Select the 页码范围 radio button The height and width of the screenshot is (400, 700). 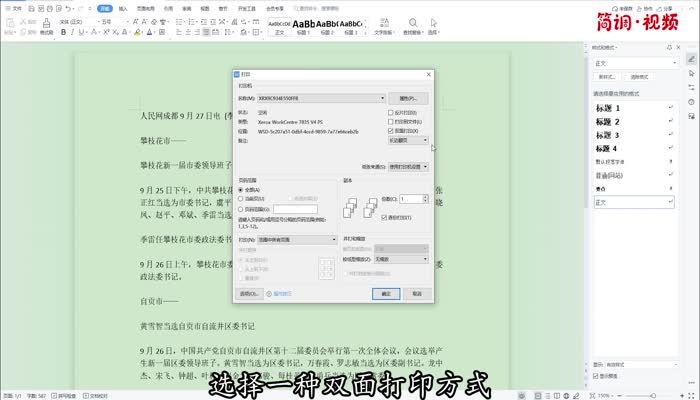pos(241,208)
